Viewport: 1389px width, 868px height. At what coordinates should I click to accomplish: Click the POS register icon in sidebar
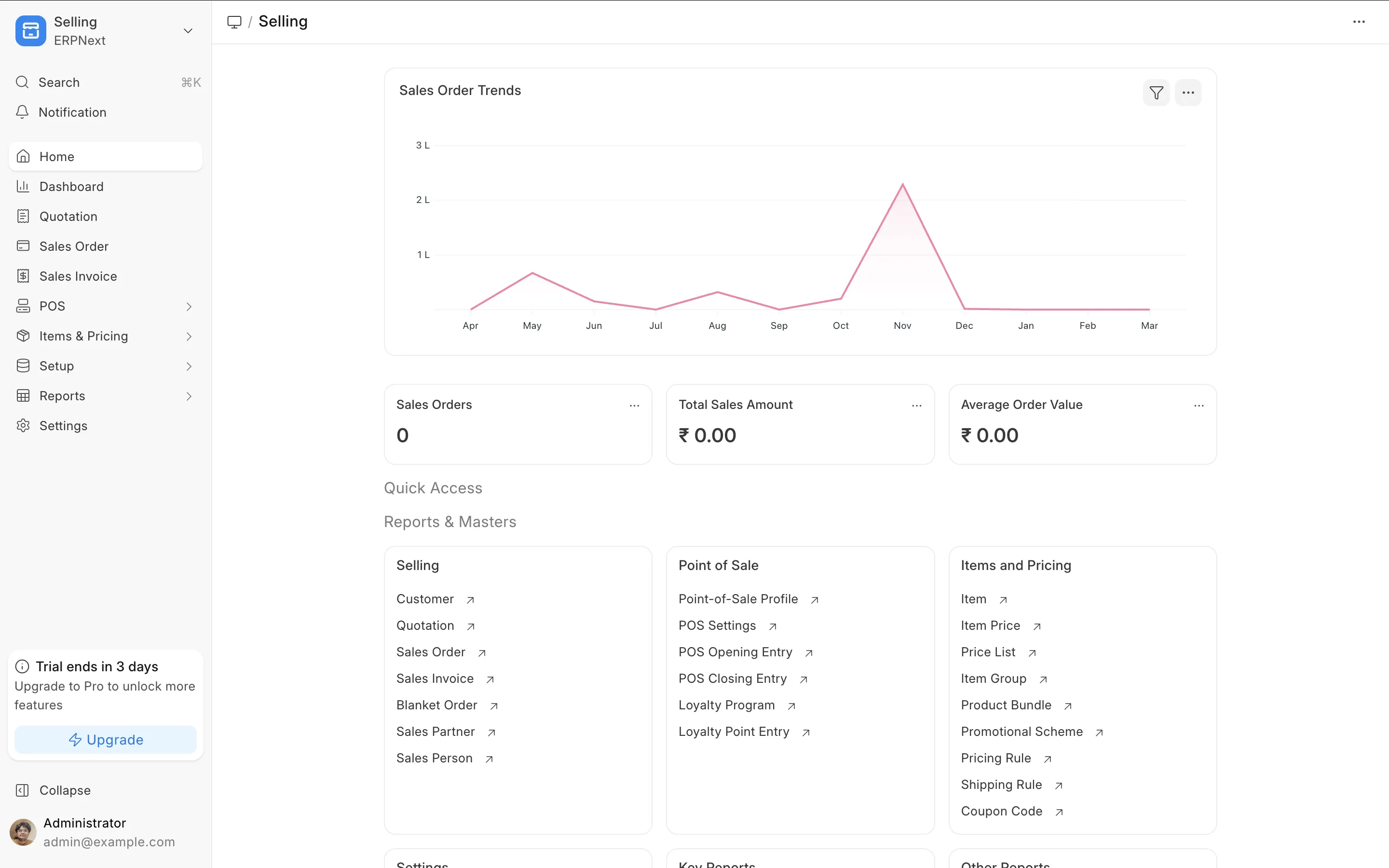tap(23, 306)
